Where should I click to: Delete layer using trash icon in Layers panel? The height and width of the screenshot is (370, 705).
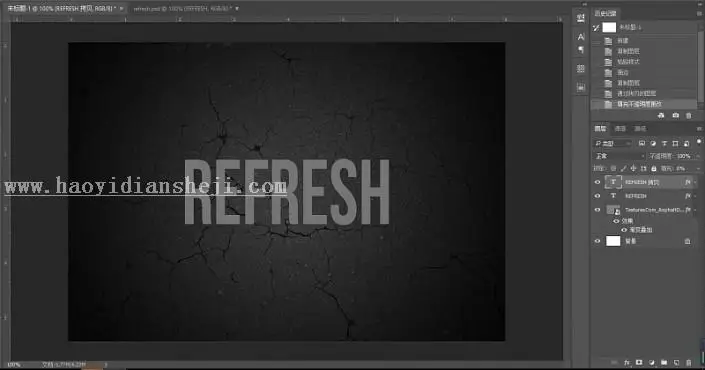pyautogui.click(x=689, y=362)
